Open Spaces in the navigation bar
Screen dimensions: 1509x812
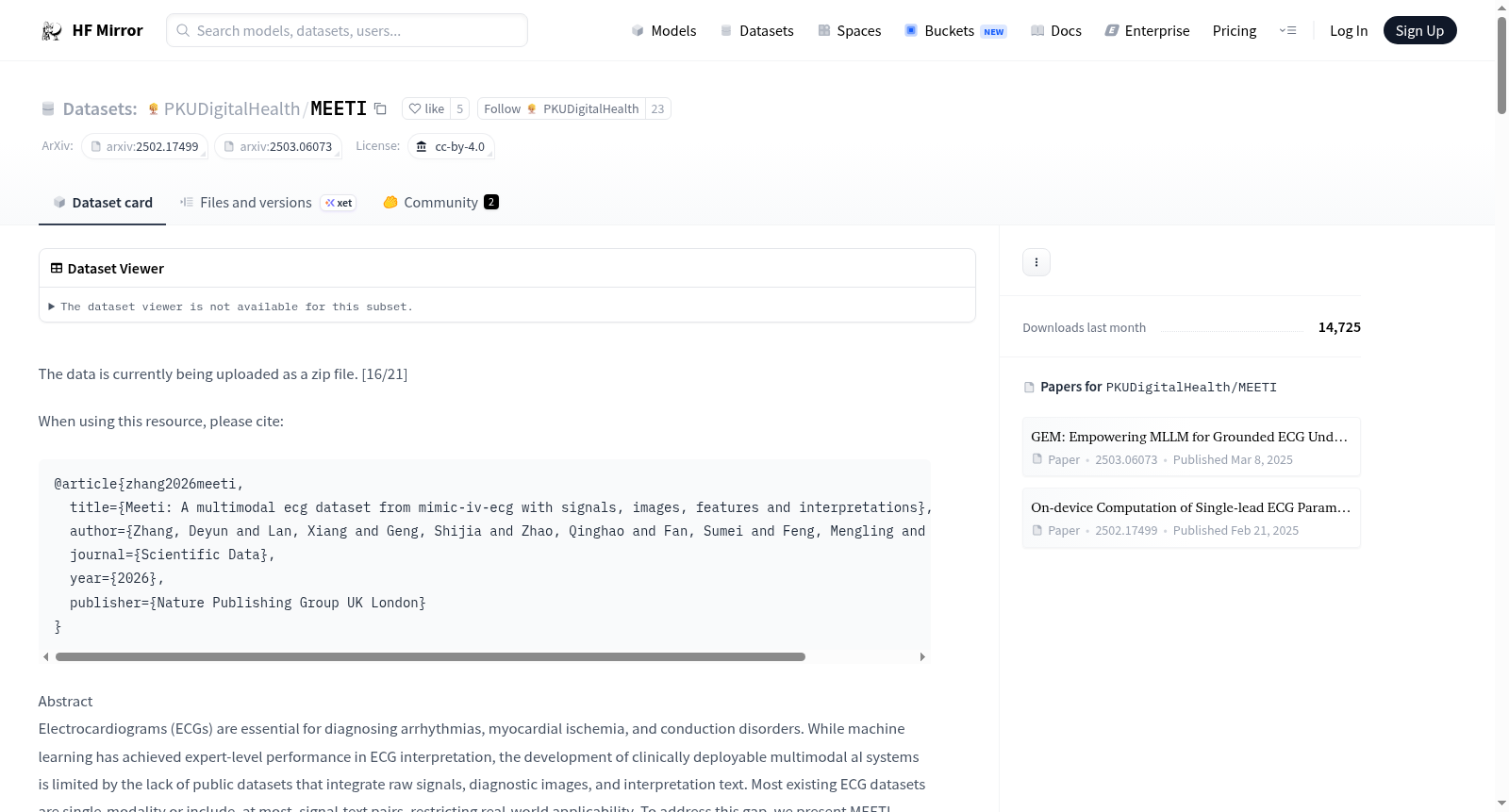click(850, 31)
